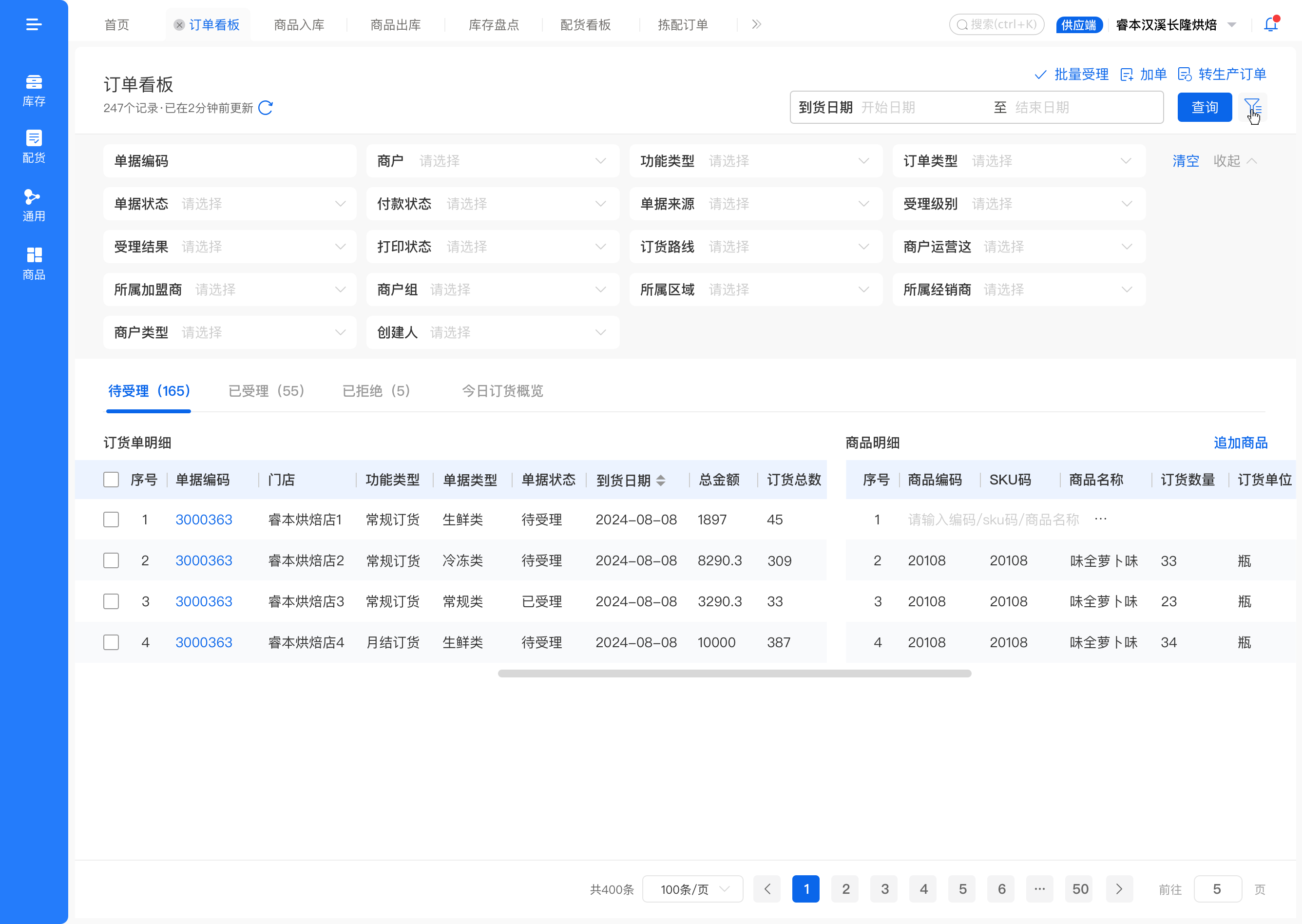This screenshot has width=1302, height=924.
Task: Switch to the 配货看板 tab
Action: (585, 25)
